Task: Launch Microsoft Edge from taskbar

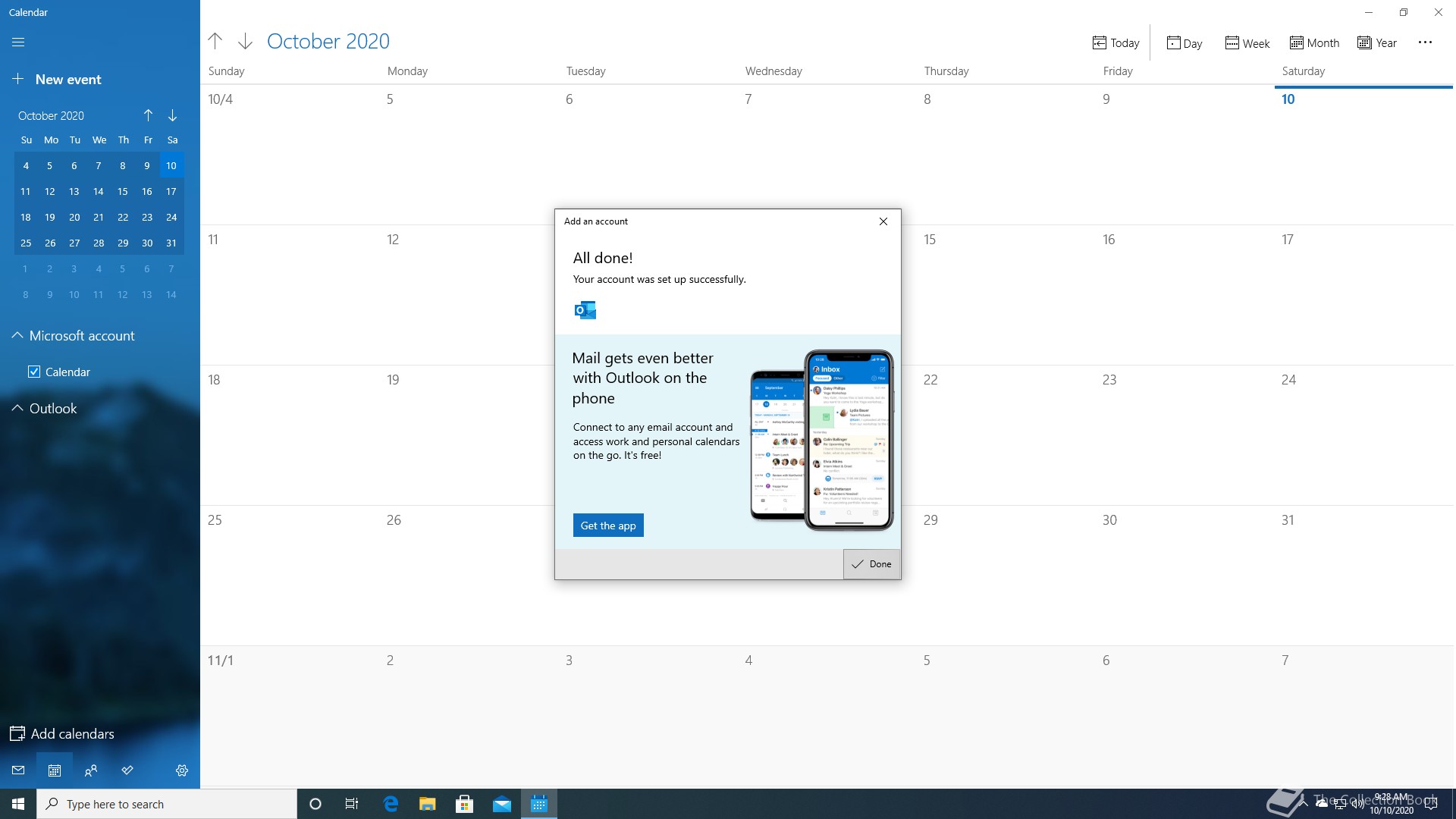Action: coord(391,804)
